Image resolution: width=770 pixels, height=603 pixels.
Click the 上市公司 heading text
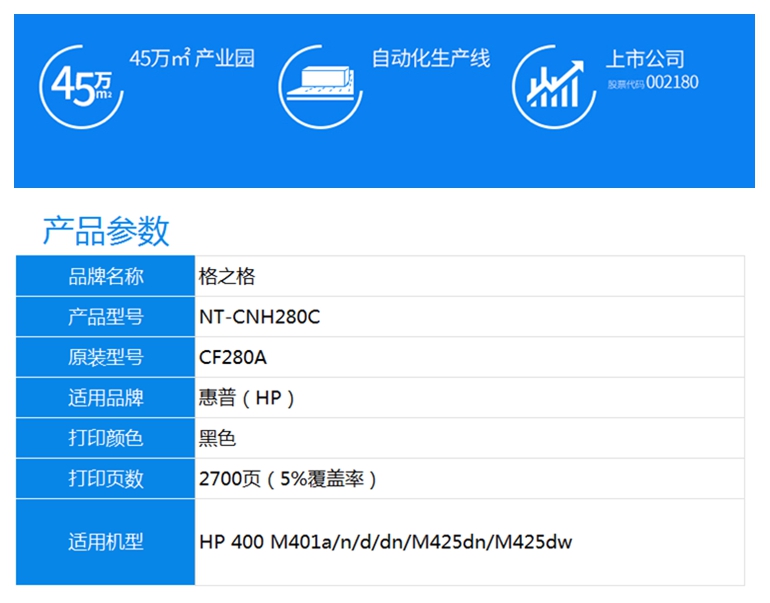point(644,59)
